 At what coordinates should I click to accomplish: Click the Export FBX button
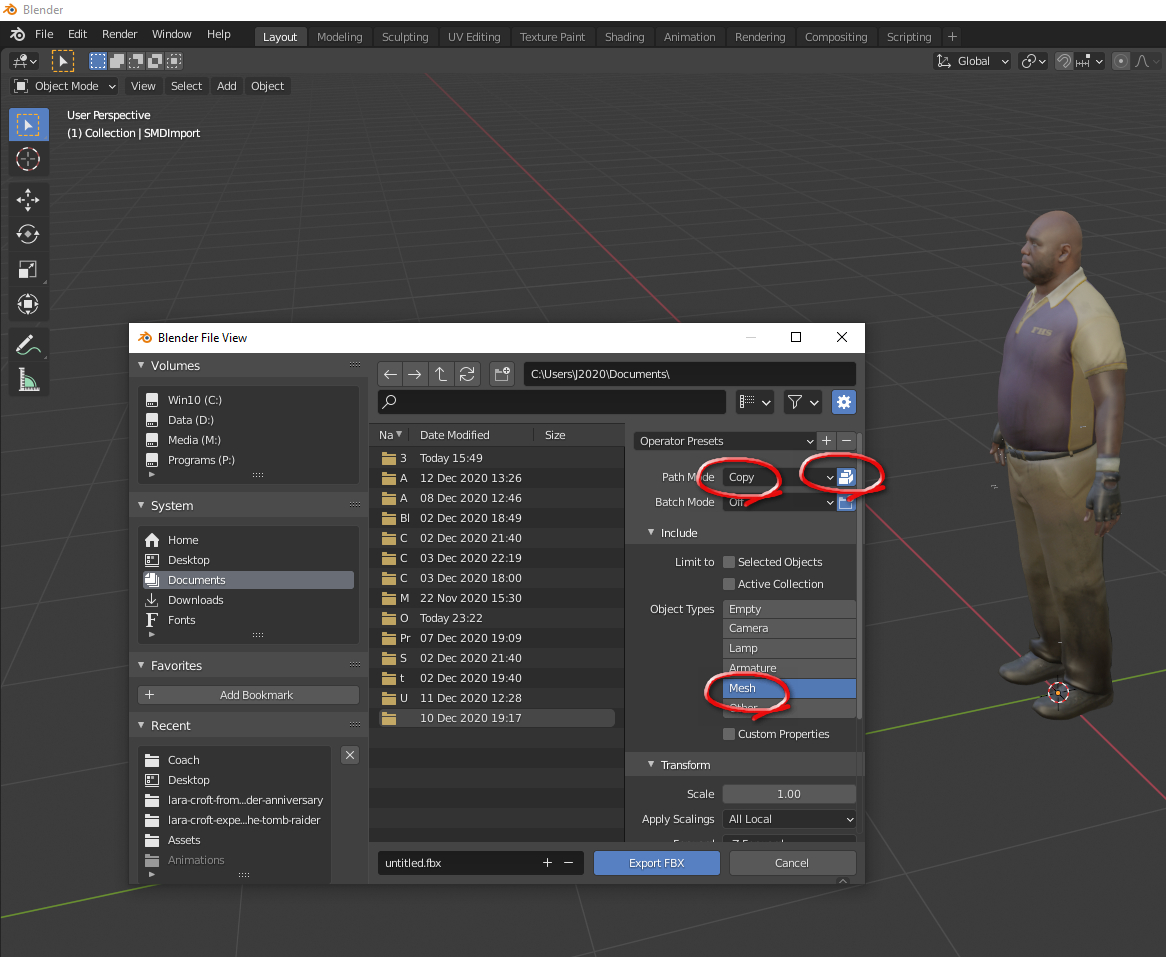click(x=657, y=863)
